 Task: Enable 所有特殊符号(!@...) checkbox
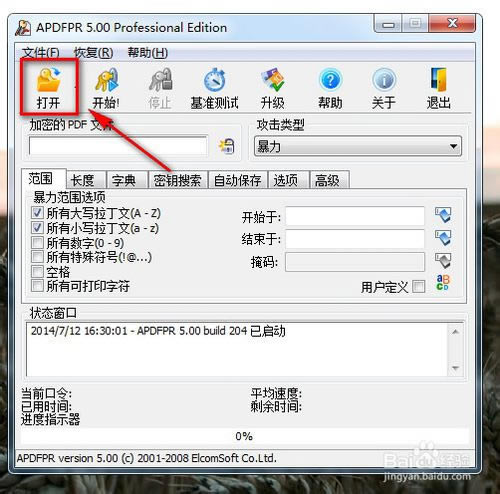click(37, 257)
